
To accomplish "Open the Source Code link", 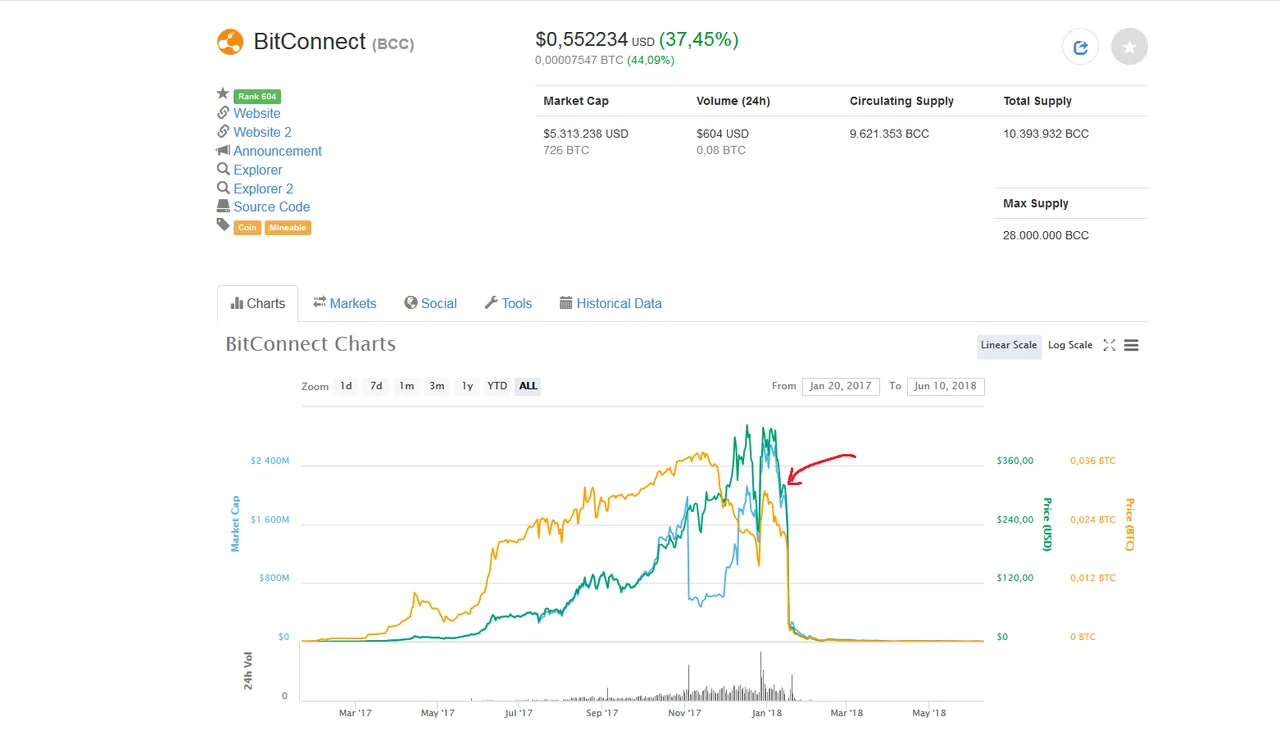I will [x=272, y=207].
